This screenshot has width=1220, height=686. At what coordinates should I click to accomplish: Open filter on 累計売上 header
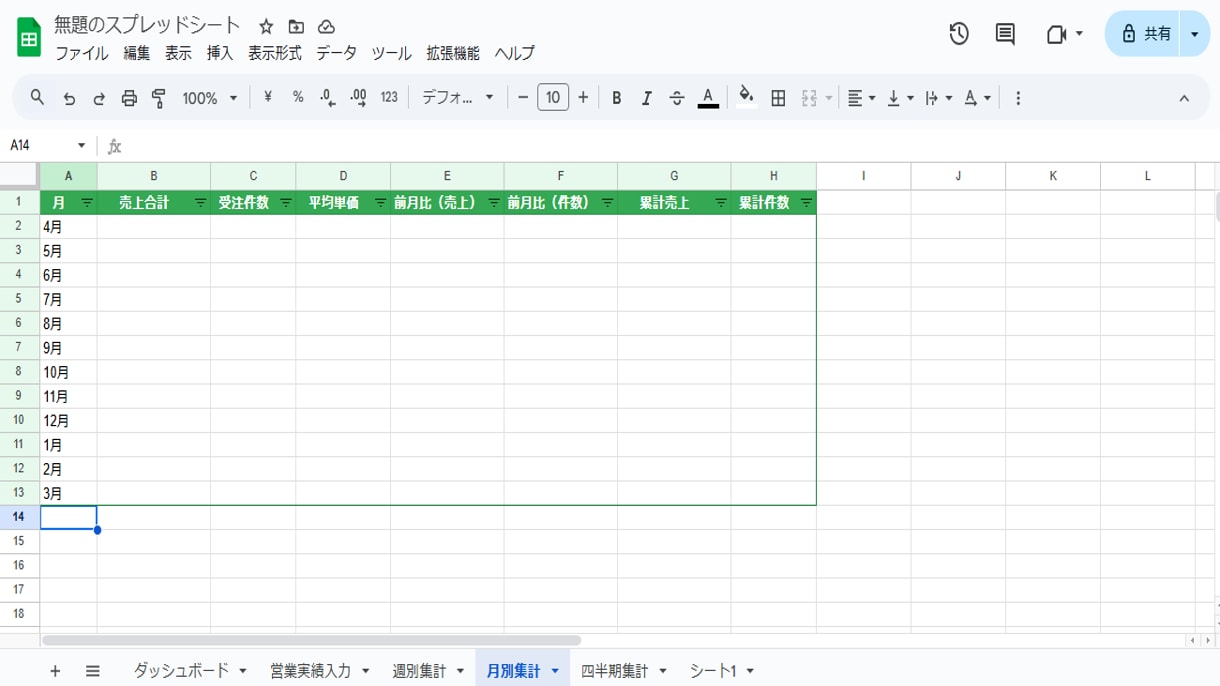(721, 203)
